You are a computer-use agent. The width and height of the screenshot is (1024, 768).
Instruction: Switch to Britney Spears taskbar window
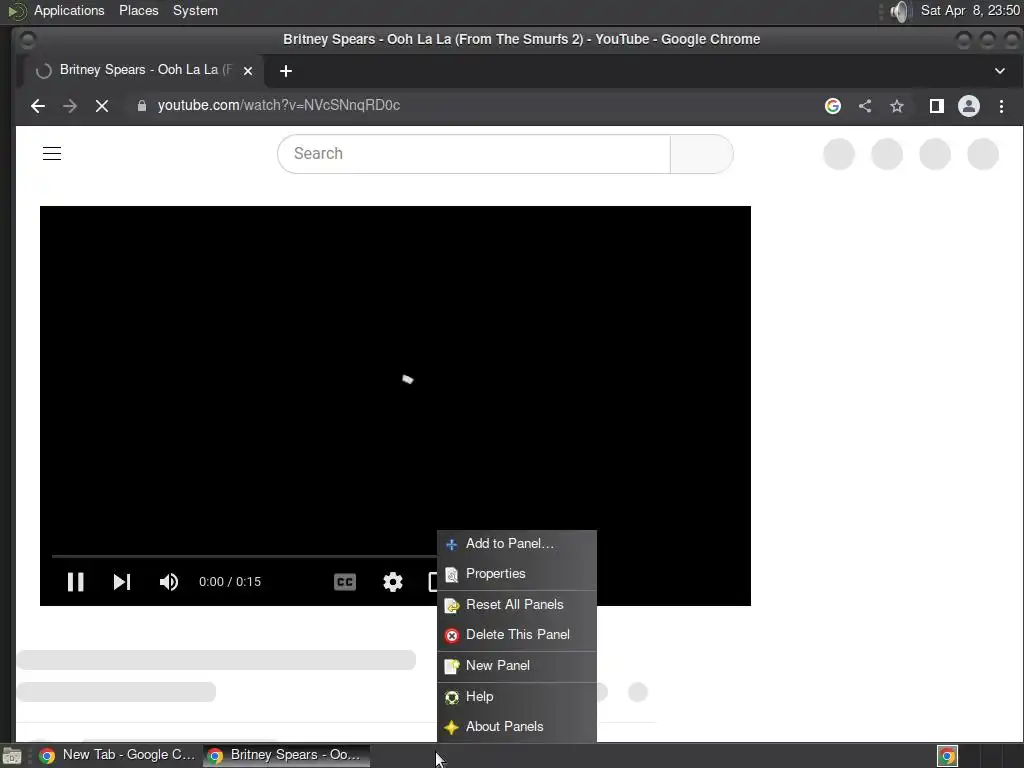pos(286,755)
